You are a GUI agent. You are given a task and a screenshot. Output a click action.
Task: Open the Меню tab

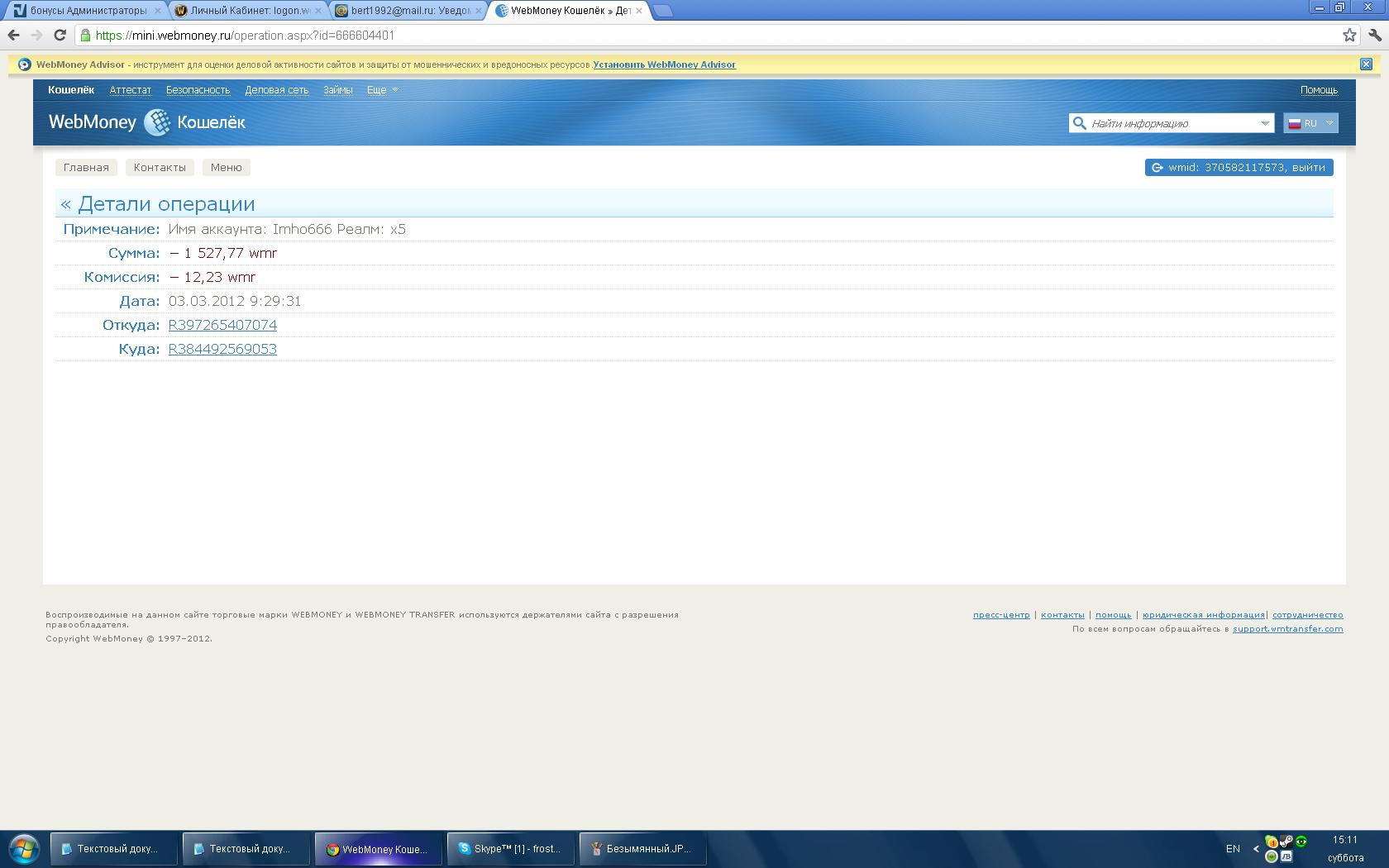coord(226,167)
